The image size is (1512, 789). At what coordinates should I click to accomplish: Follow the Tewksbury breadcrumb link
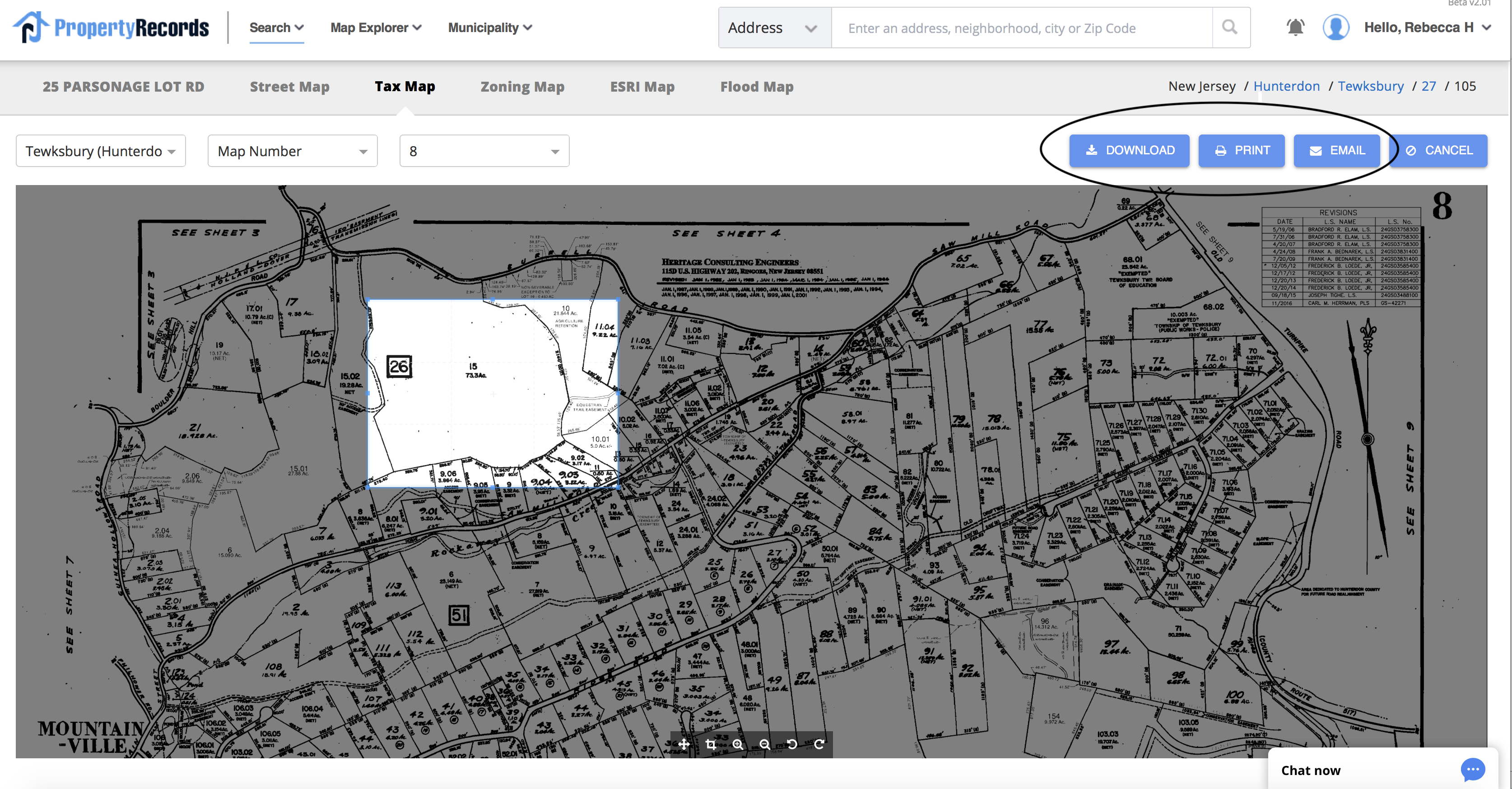[x=1371, y=86]
